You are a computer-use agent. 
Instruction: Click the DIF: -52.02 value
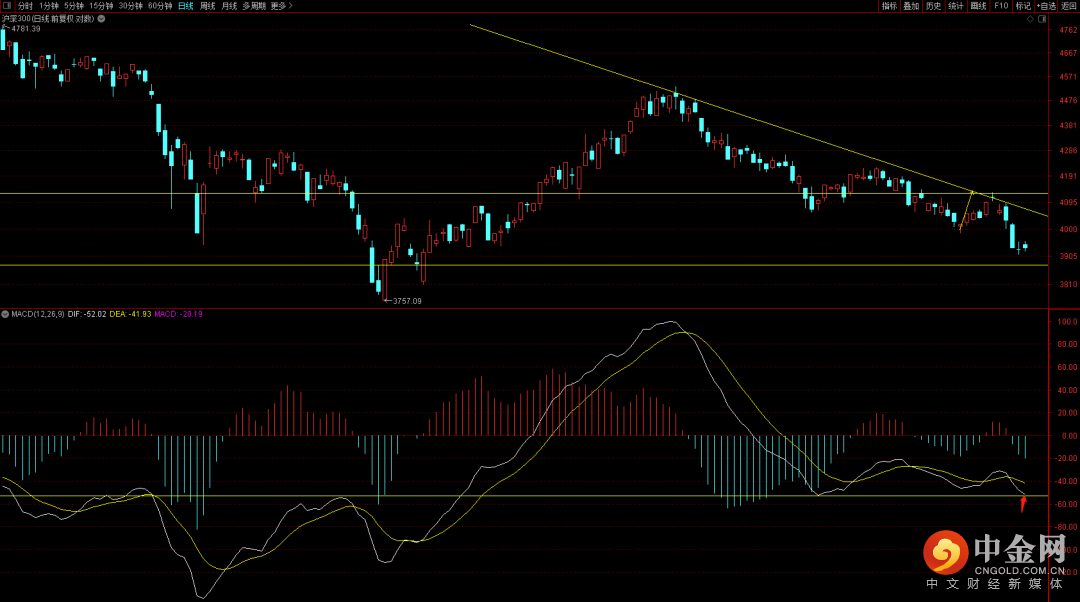(x=87, y=314)
